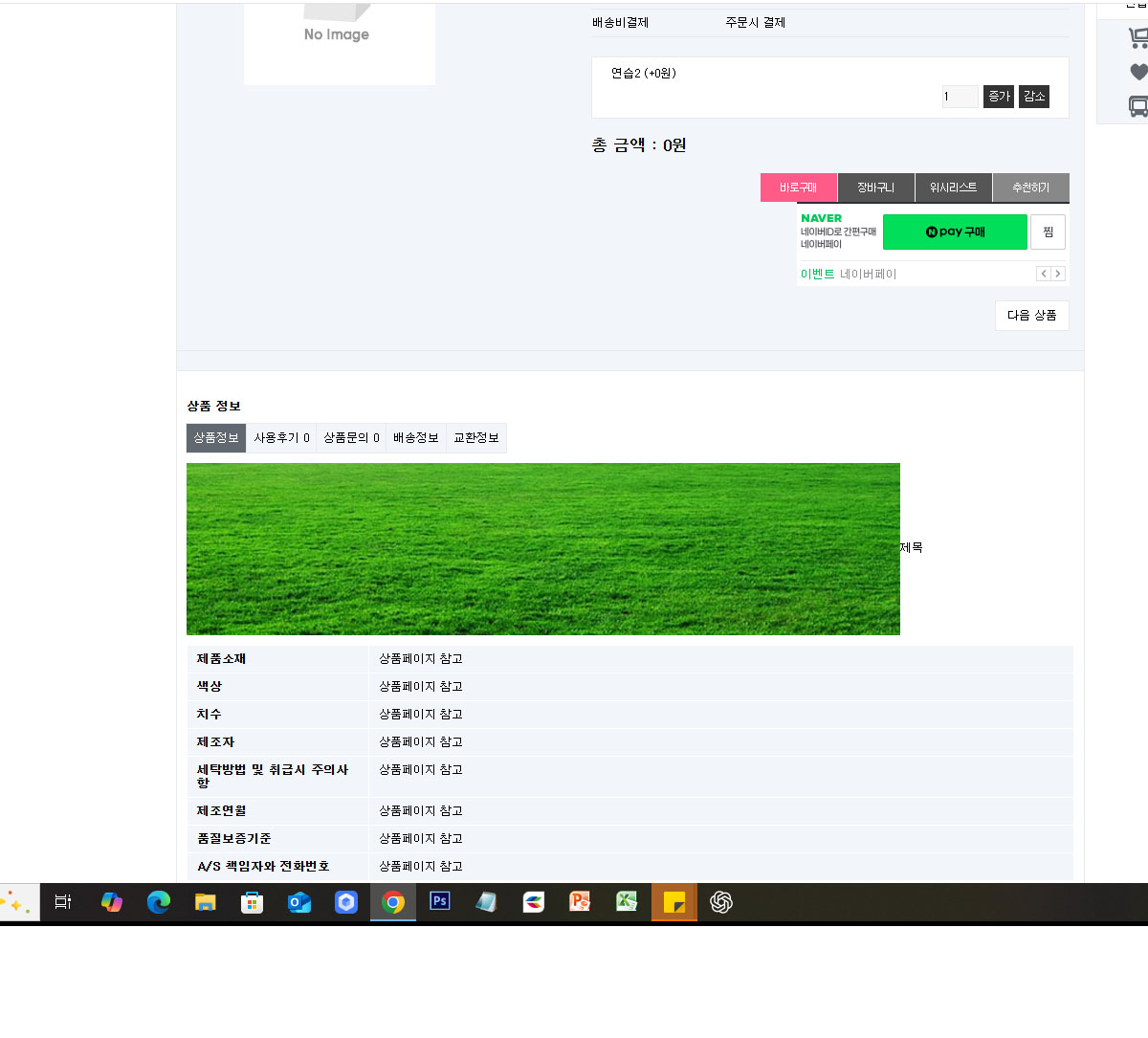Screen dimensions: 1148x1038
Task: Select the 배송정보 tab
Action: pyautogui.click(x=416, y=438)
